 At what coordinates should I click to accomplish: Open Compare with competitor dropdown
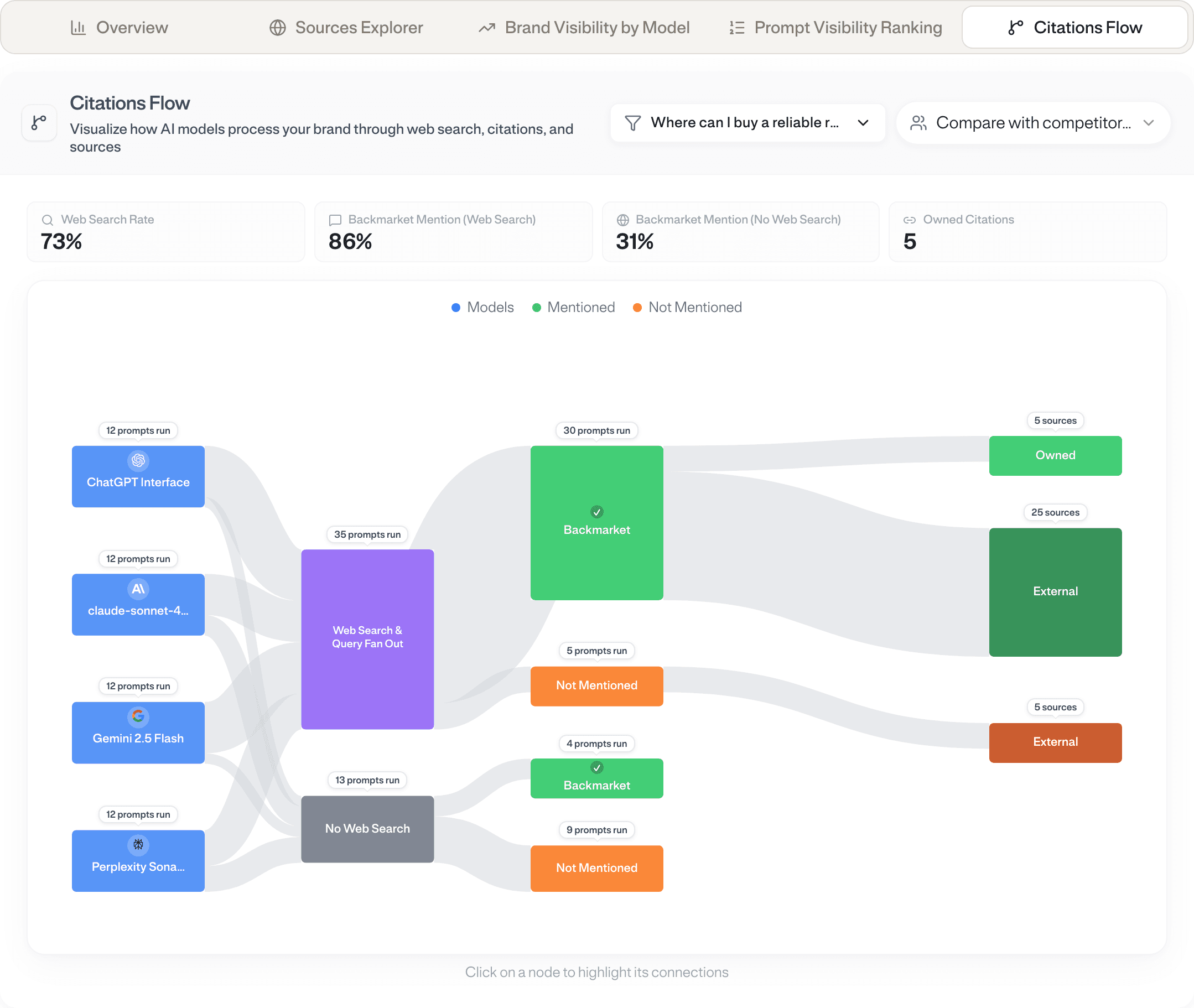click(x=1033, y=123)
